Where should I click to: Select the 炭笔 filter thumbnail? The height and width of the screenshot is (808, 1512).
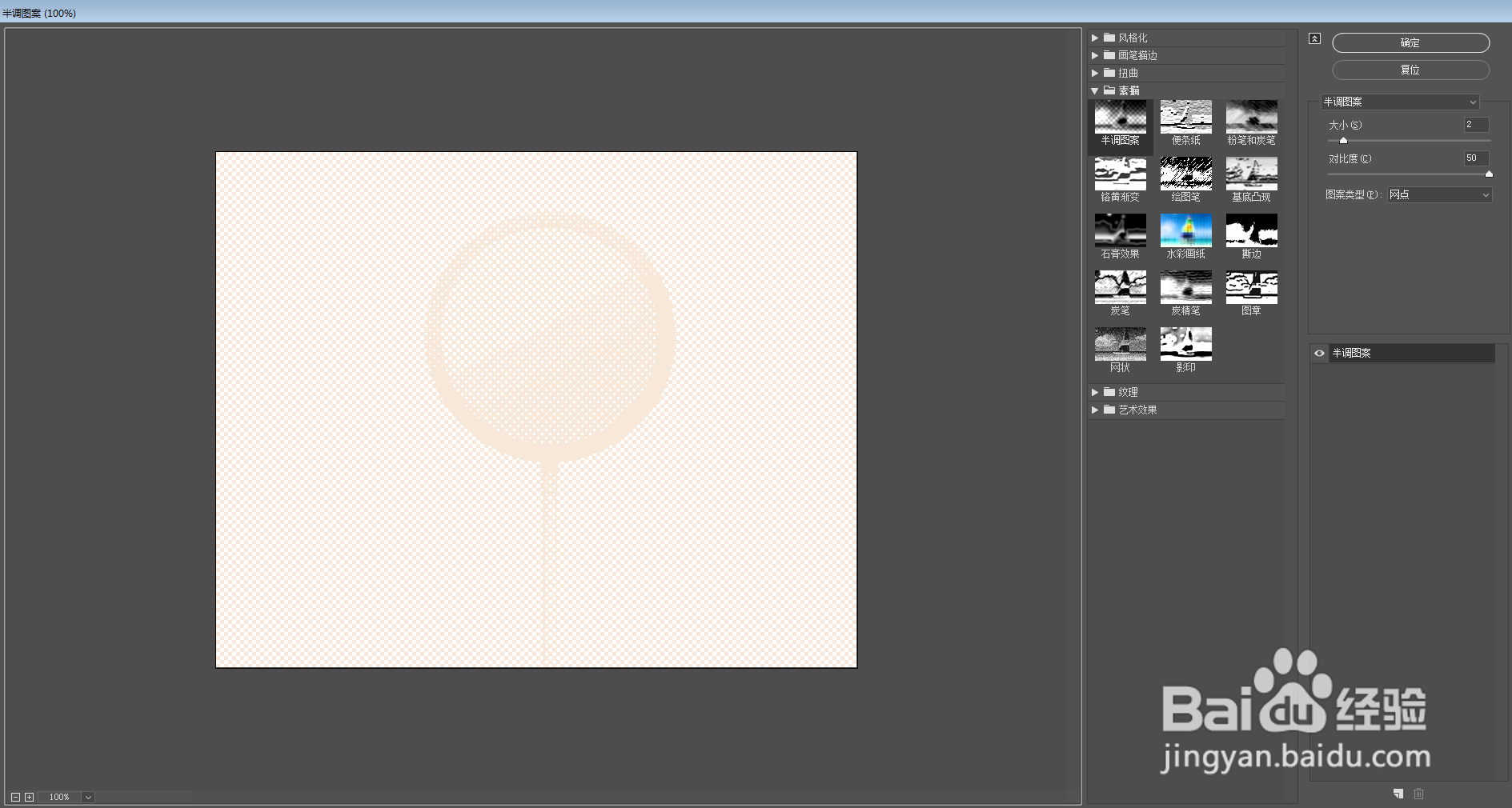pos(1120,287)
